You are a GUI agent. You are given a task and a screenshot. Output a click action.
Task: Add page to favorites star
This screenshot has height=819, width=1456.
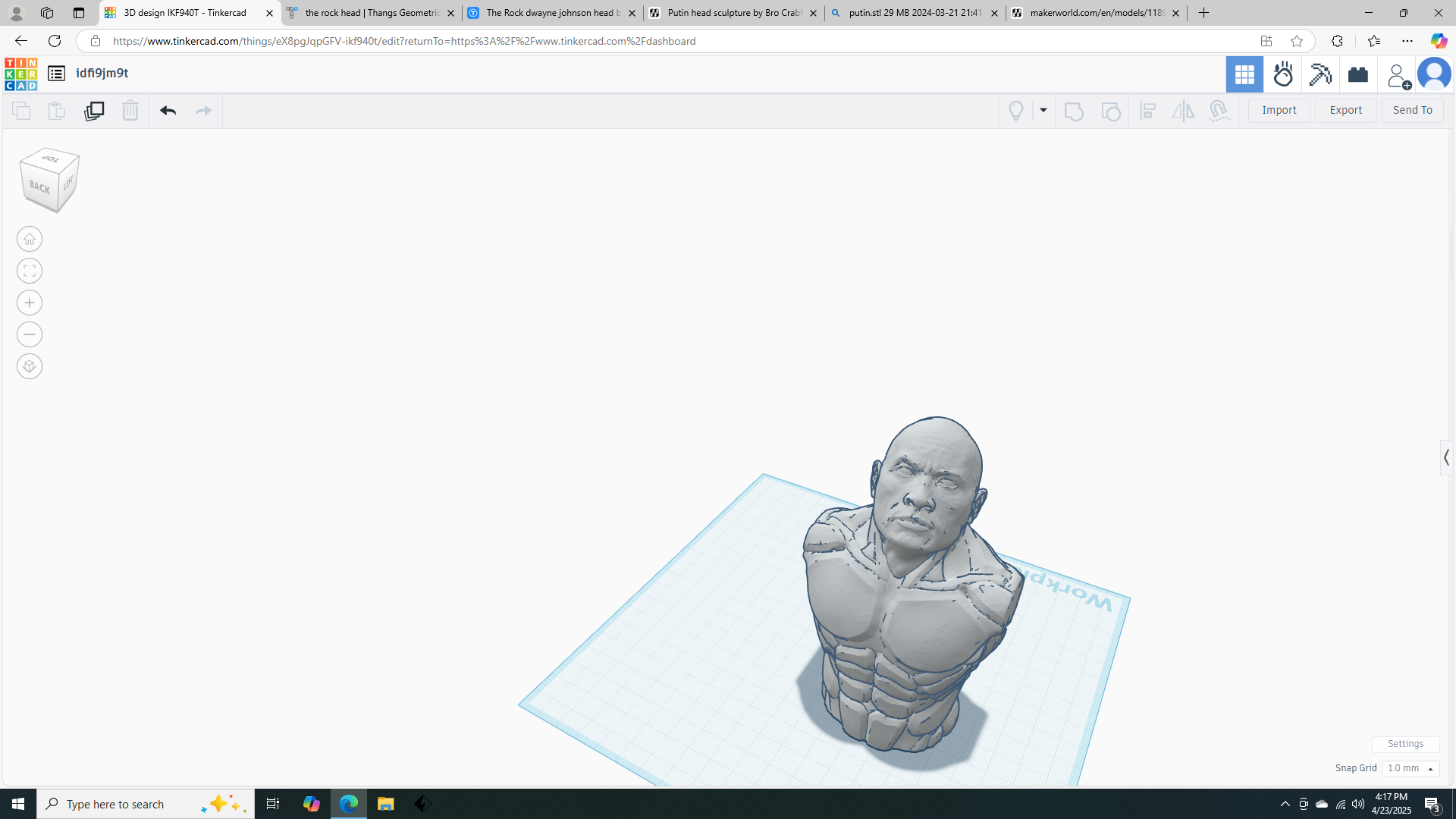(x=1297, y=41)
